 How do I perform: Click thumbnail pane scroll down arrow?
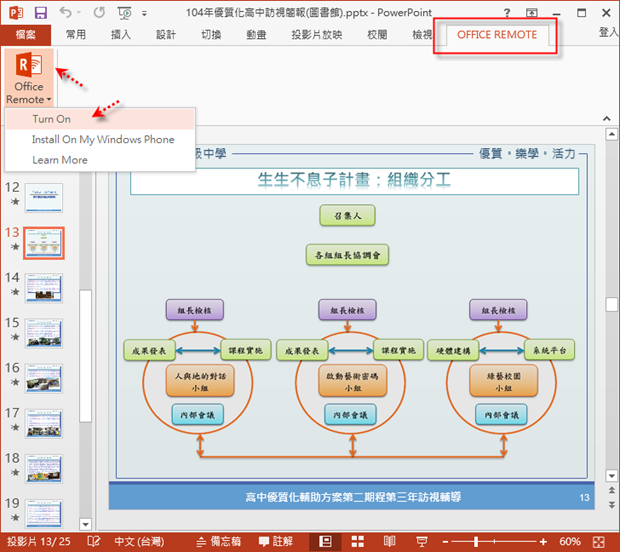coord(85,524)
